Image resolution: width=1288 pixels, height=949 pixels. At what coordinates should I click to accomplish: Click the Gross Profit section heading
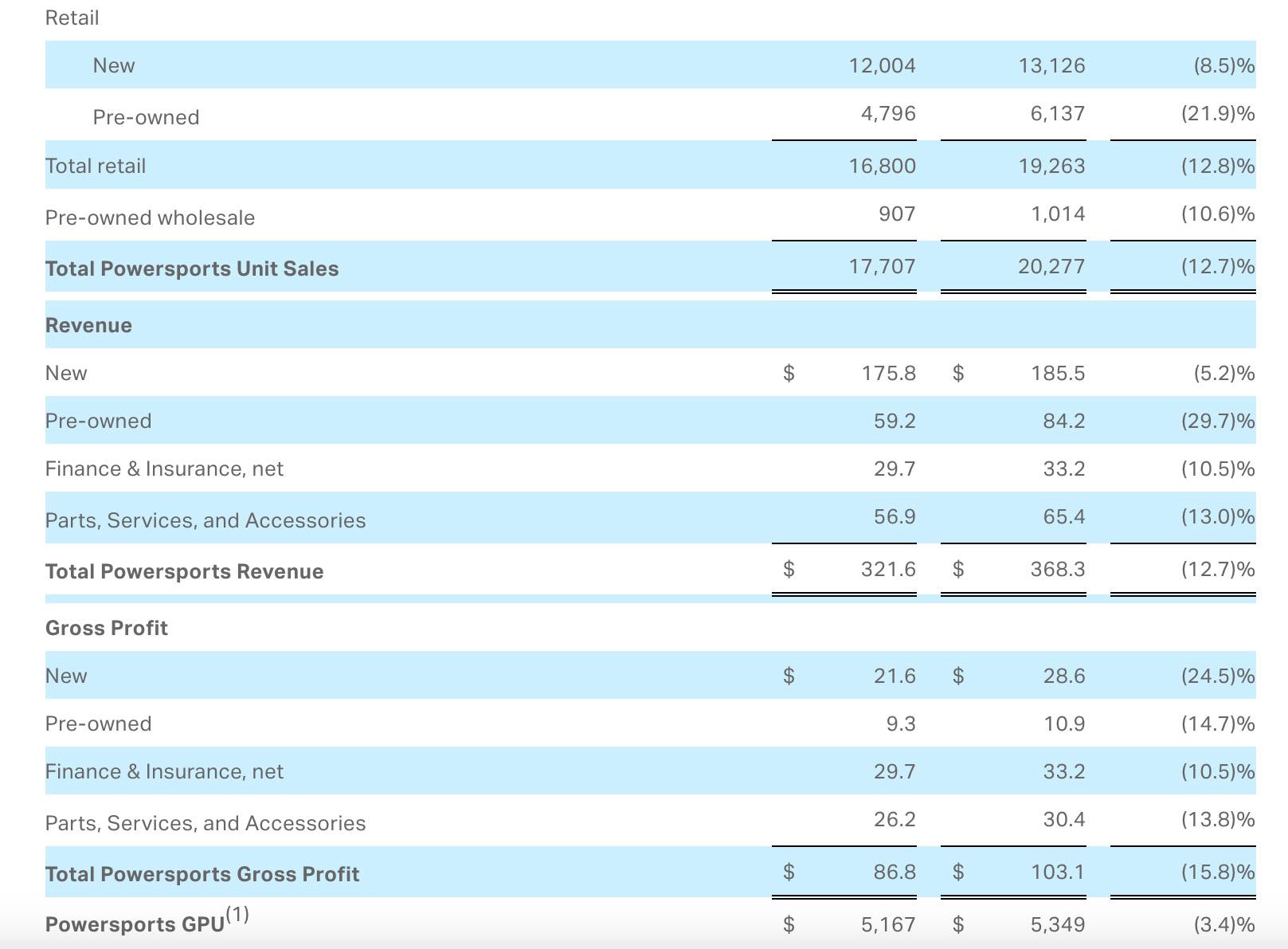click(107, 628)
